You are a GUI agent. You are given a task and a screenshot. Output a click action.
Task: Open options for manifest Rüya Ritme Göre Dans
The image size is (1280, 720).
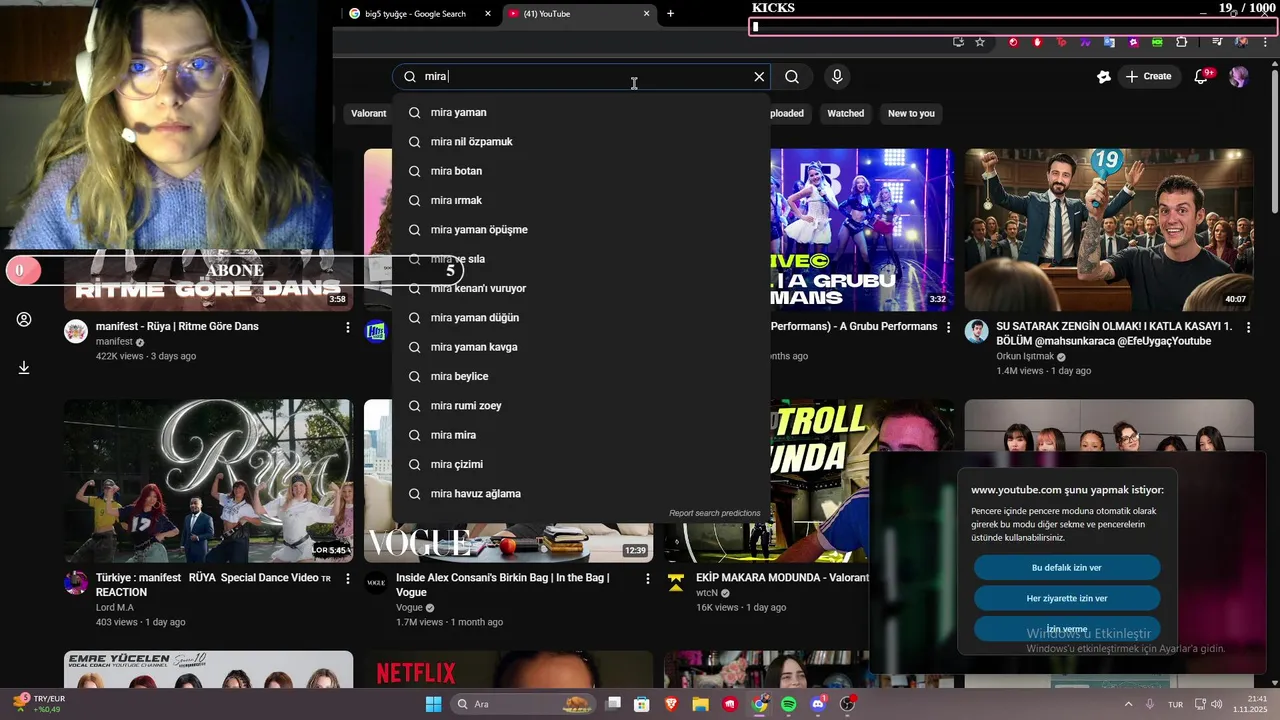click(348, 328)
